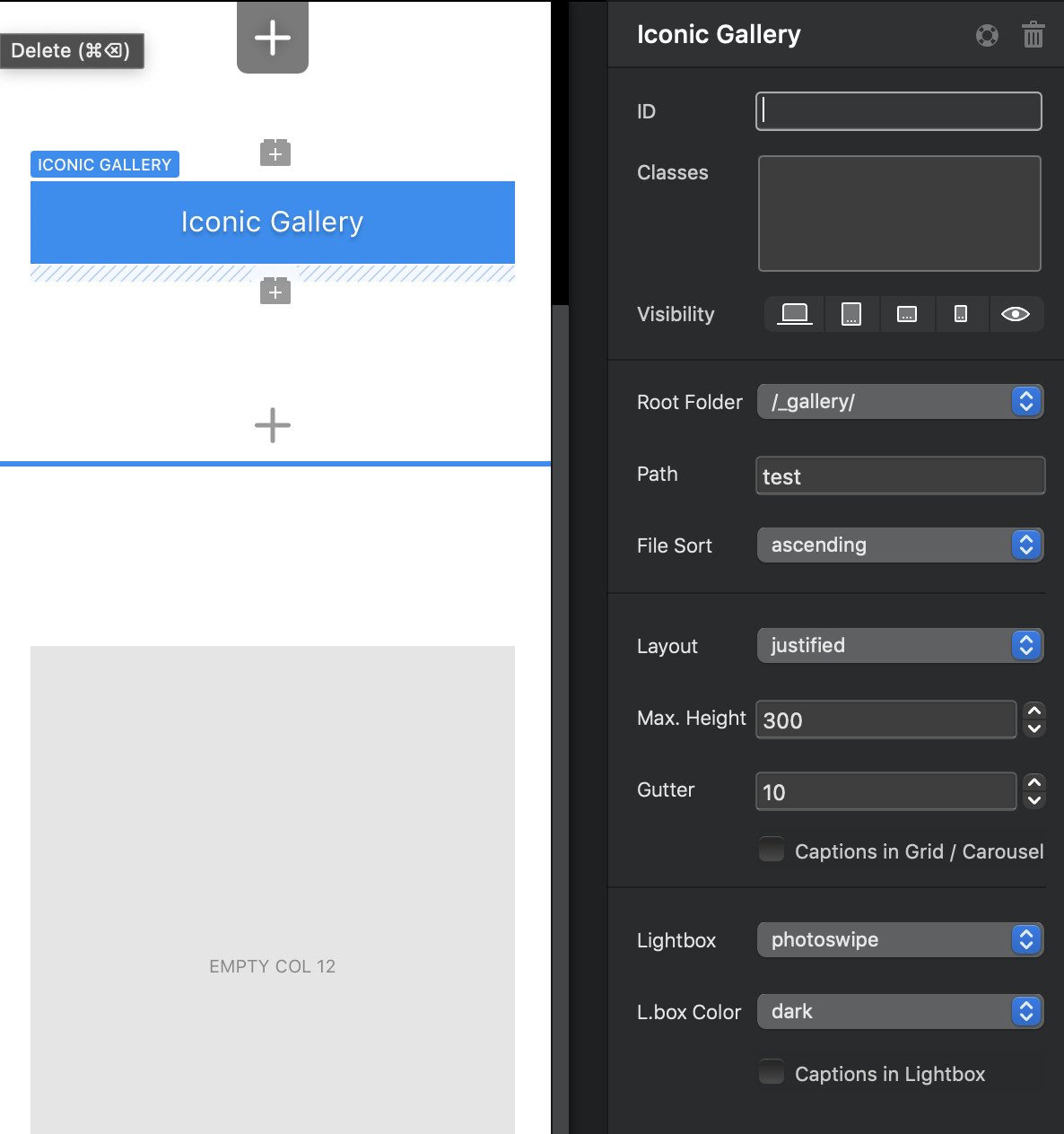
Task: Toggle landscape tablet visibility icon
Action: click(907, 314)
